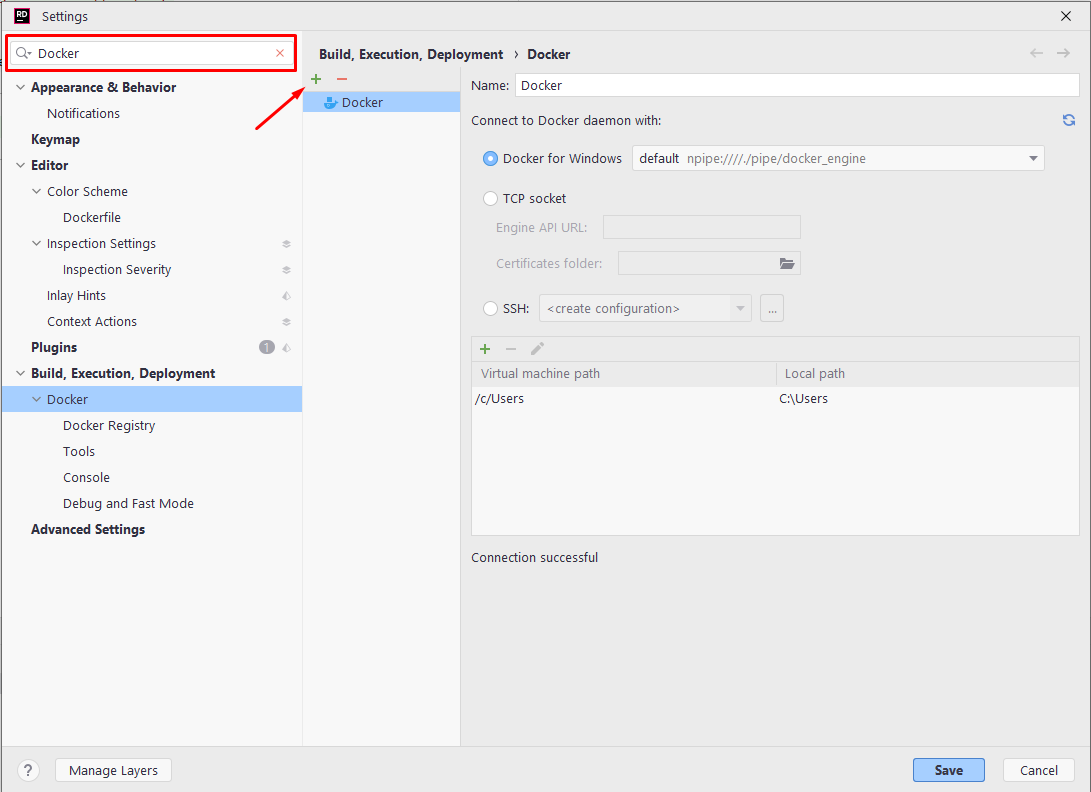Screen dimensions: 1091x792
Task: Click the Connection successful status text
Action: coord(534,557)
